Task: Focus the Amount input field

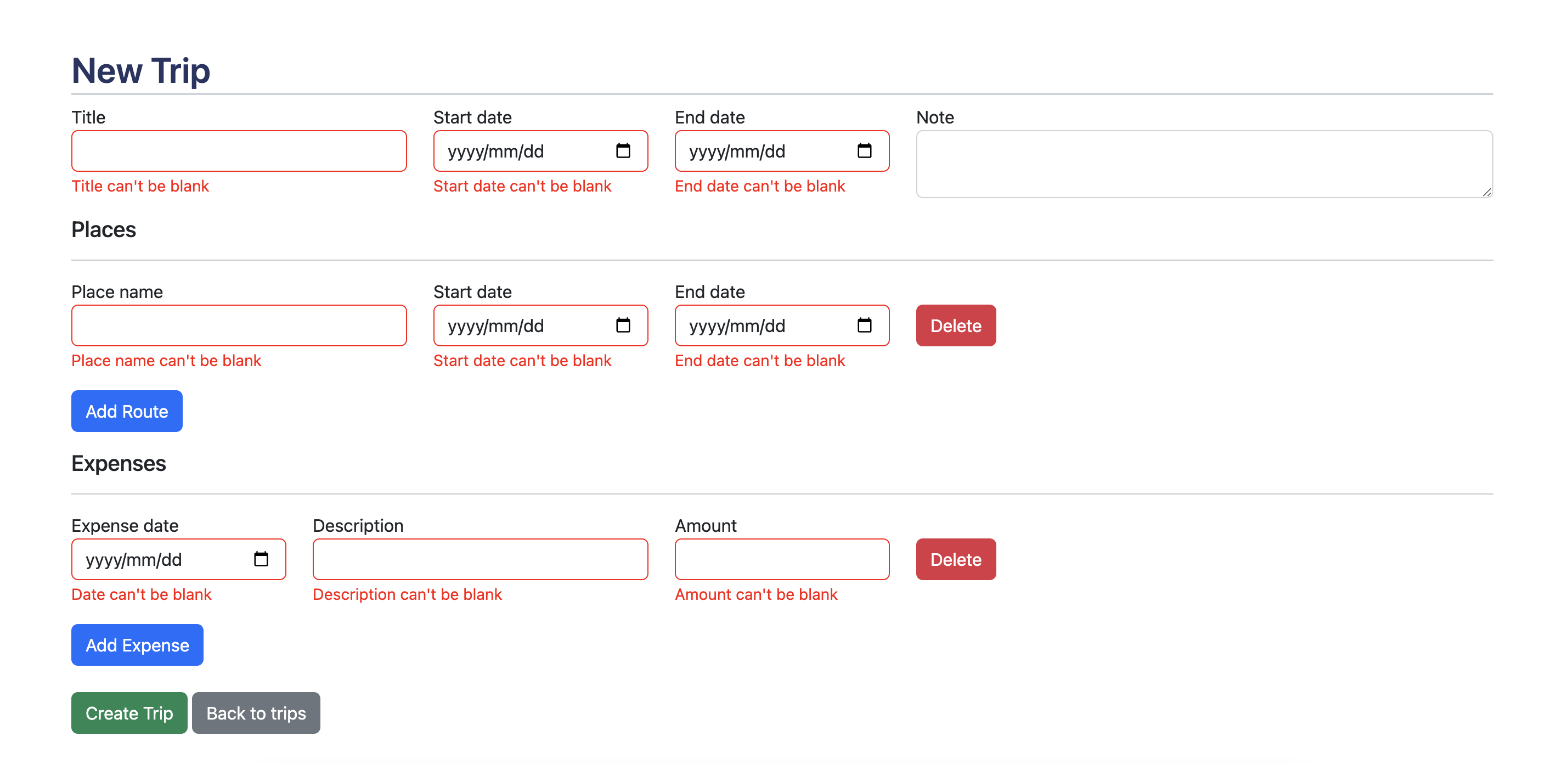Action: [x=782, y=559]
